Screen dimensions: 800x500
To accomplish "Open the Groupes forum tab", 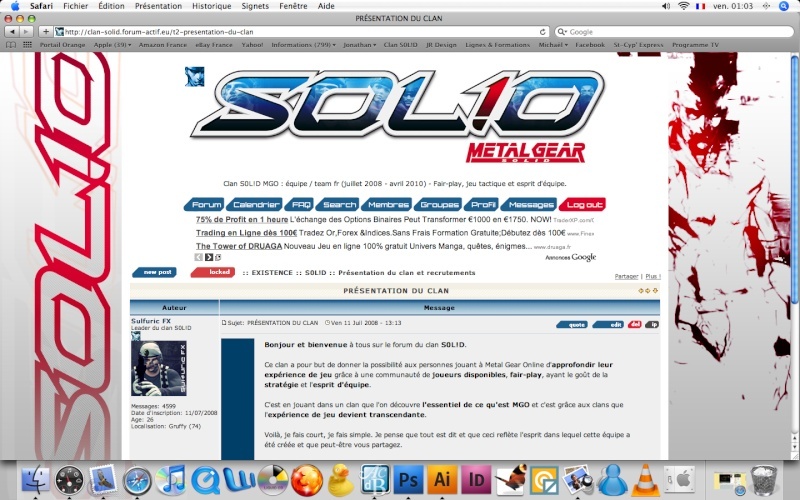I will (x=438, y=205).
